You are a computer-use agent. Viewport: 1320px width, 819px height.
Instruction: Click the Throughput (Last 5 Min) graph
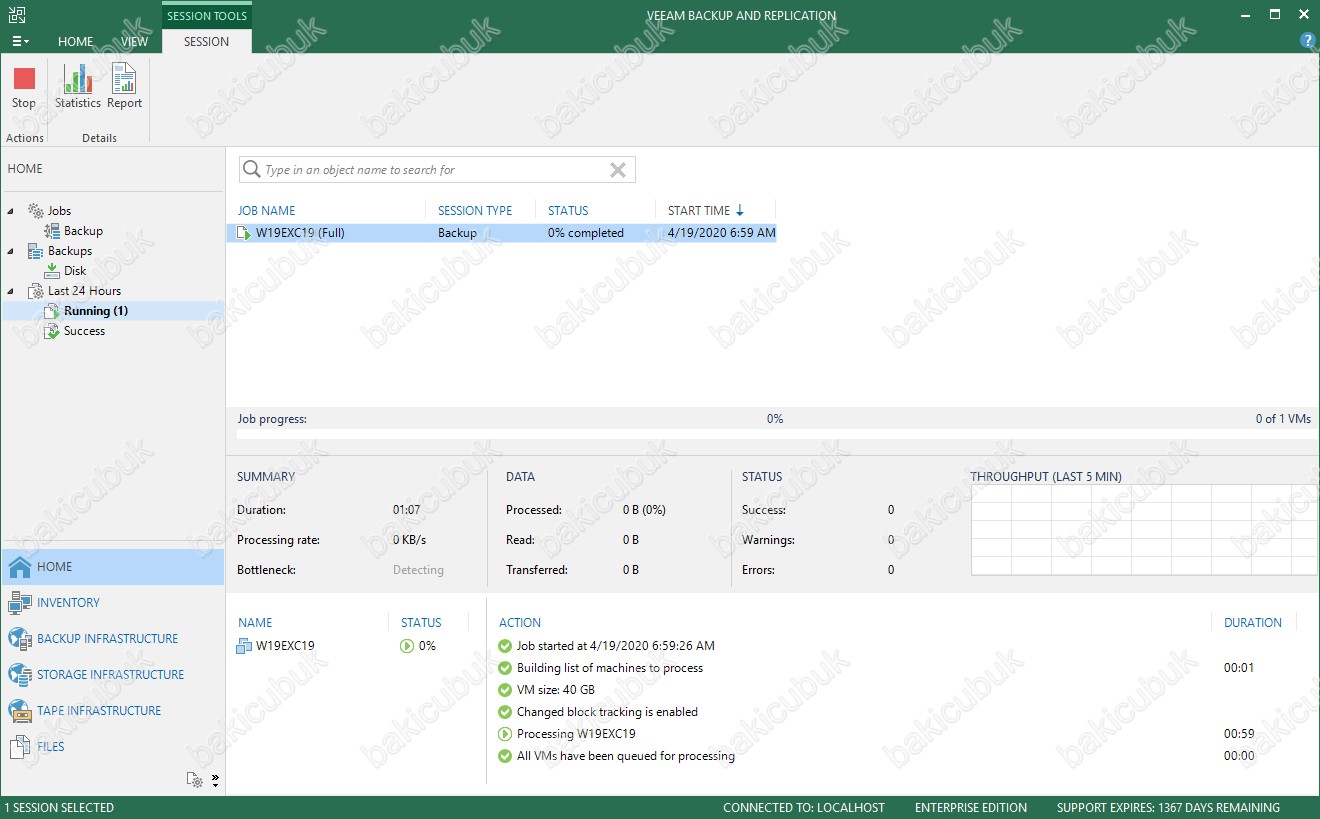click(x=1144, y=530)
